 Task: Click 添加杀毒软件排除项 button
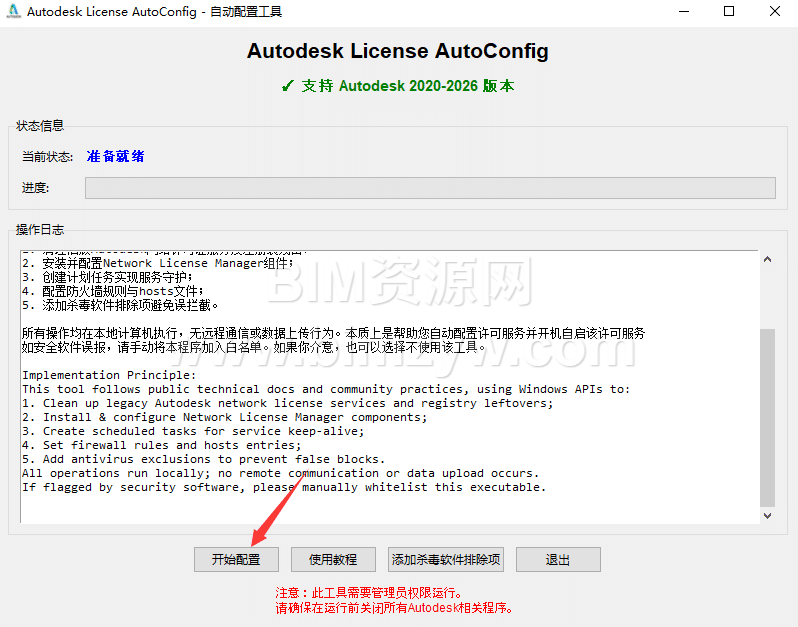[446, 559]
